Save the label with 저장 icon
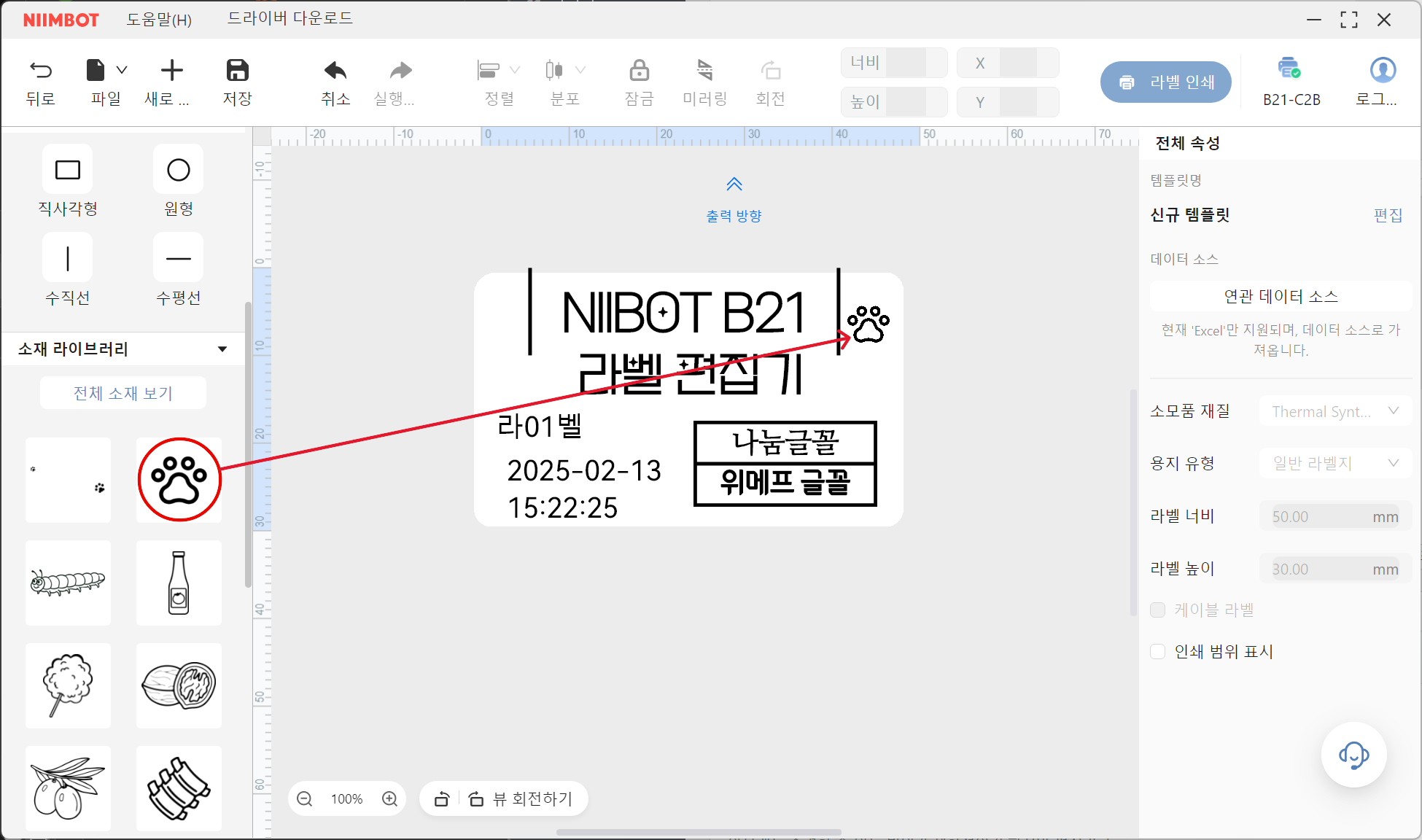Screen dimensions: 1422x840 (x=238, y=70)
